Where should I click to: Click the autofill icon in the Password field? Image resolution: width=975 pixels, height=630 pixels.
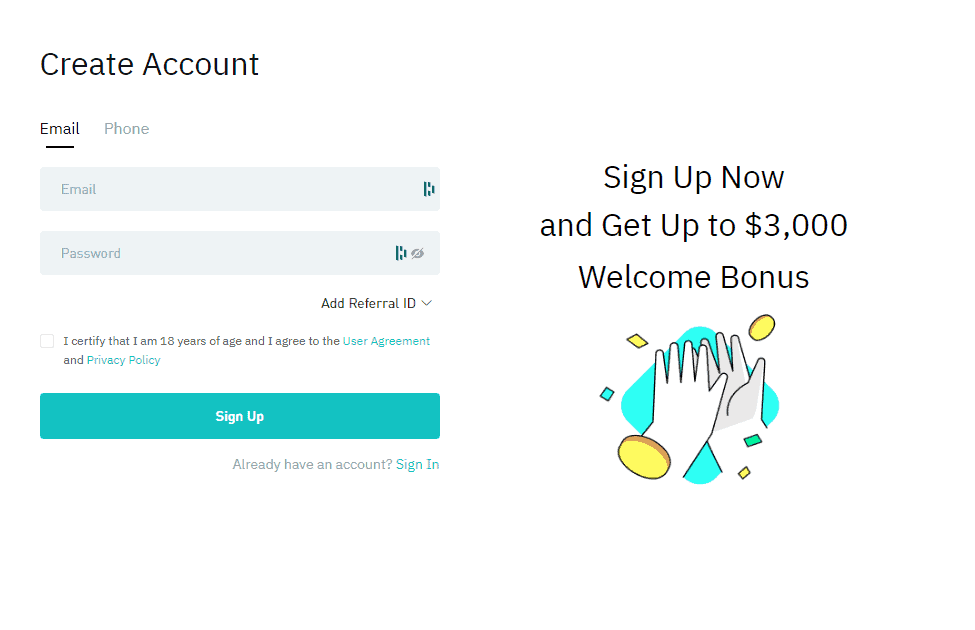401,253
